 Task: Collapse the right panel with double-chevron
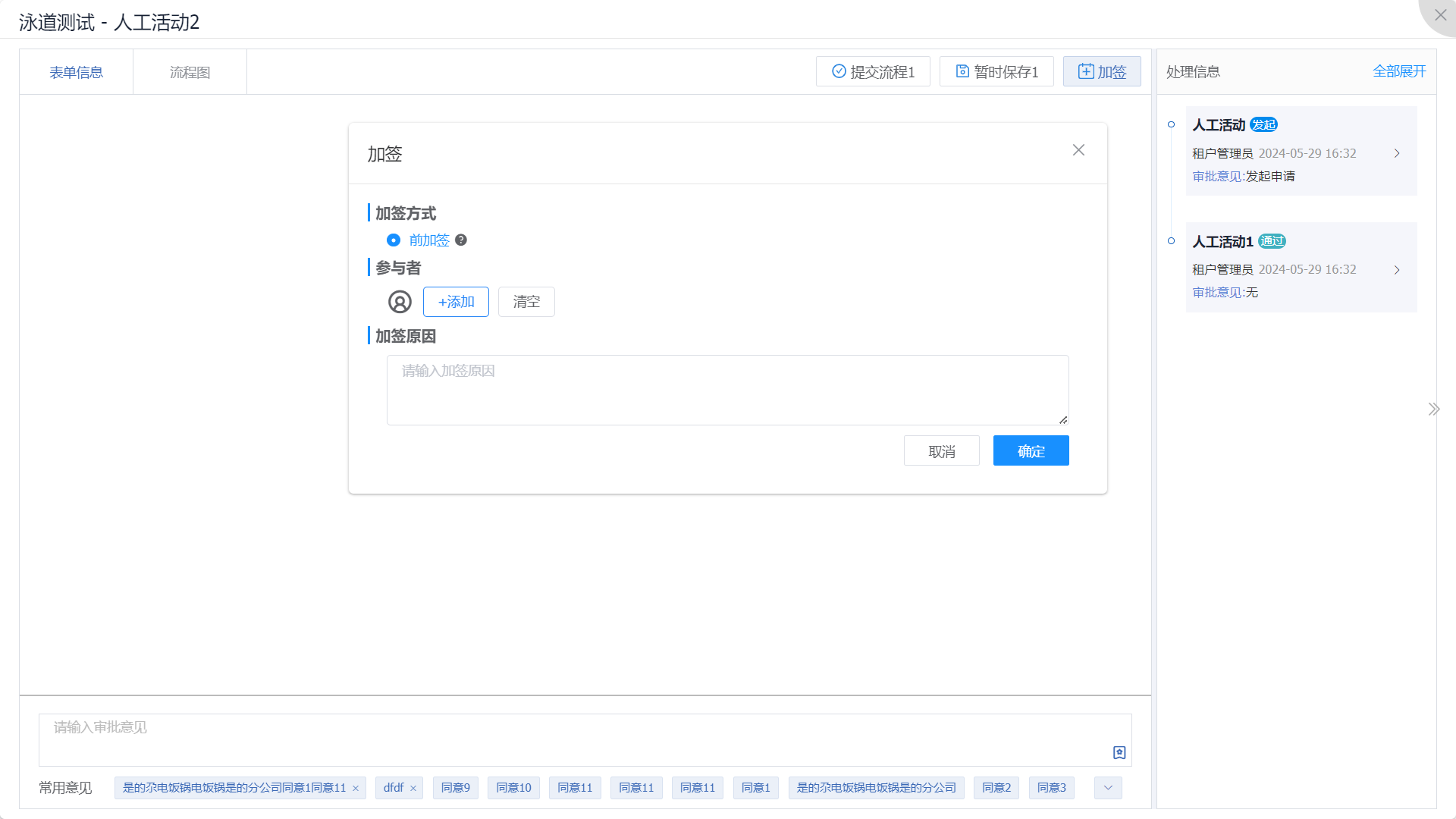1433,409
